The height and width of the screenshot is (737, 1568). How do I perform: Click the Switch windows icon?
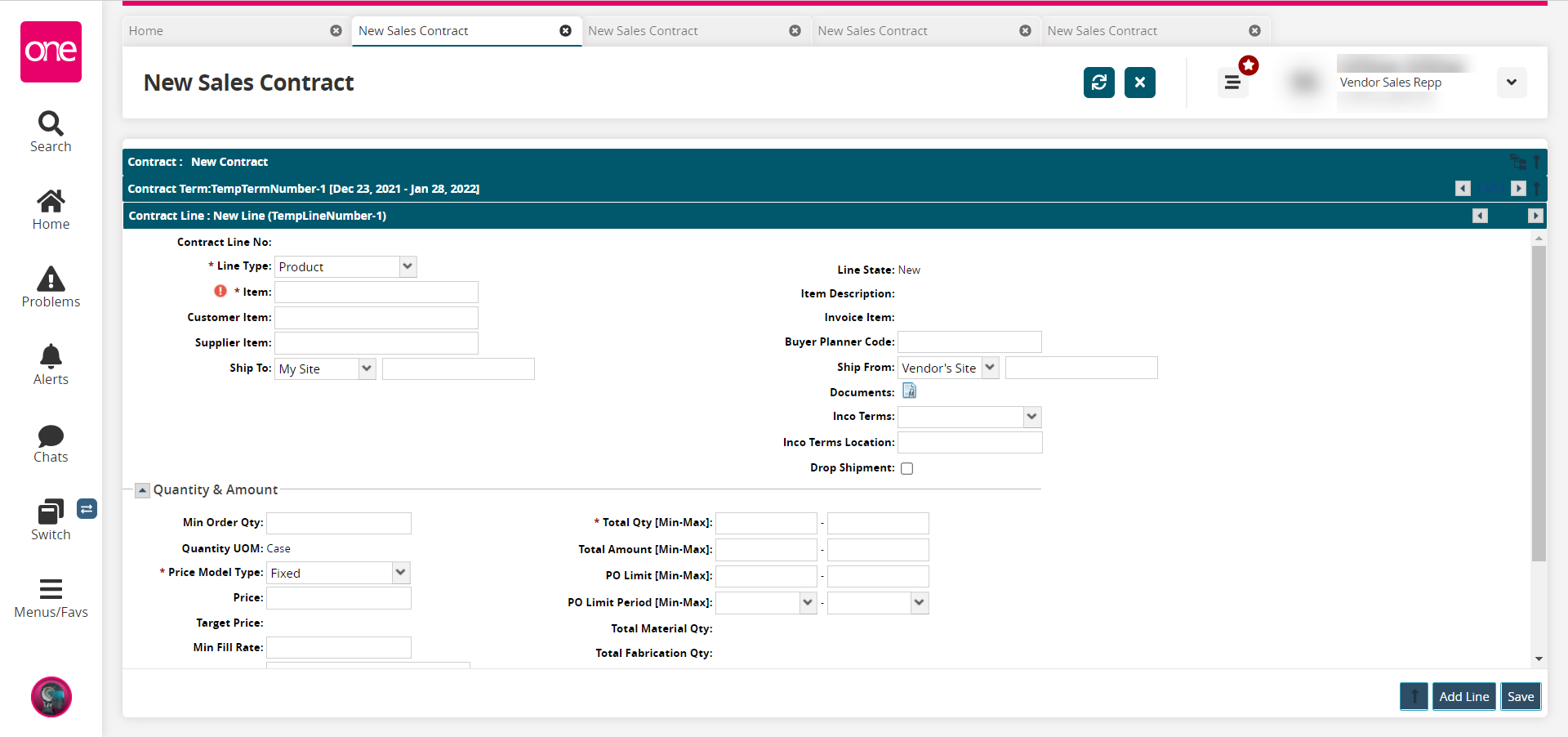(51, 513)
